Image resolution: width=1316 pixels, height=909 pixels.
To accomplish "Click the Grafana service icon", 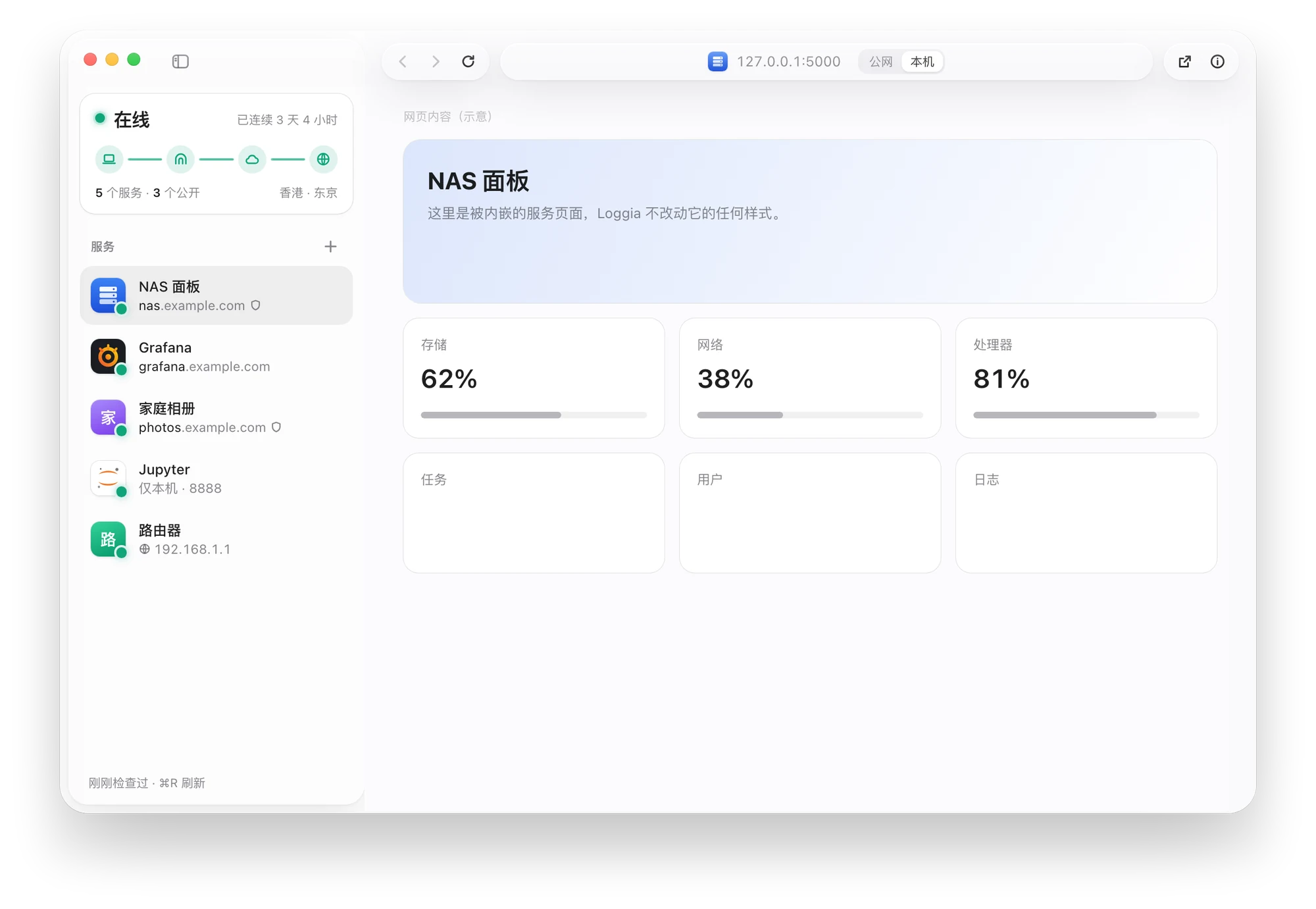I will pyautogui.click(x=108, y=356).
